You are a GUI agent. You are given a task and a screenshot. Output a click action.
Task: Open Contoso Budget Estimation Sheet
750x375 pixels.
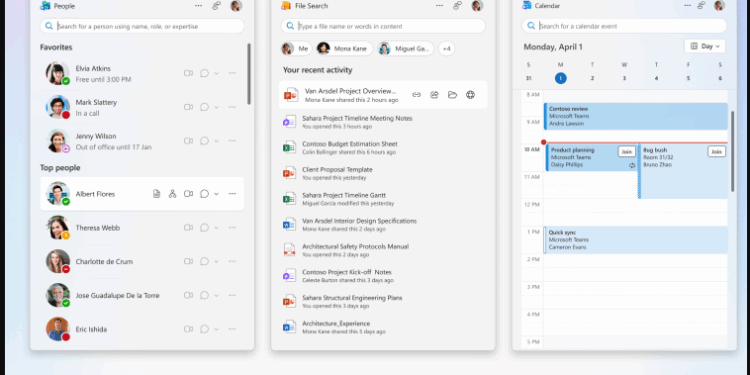coord(383,148)
